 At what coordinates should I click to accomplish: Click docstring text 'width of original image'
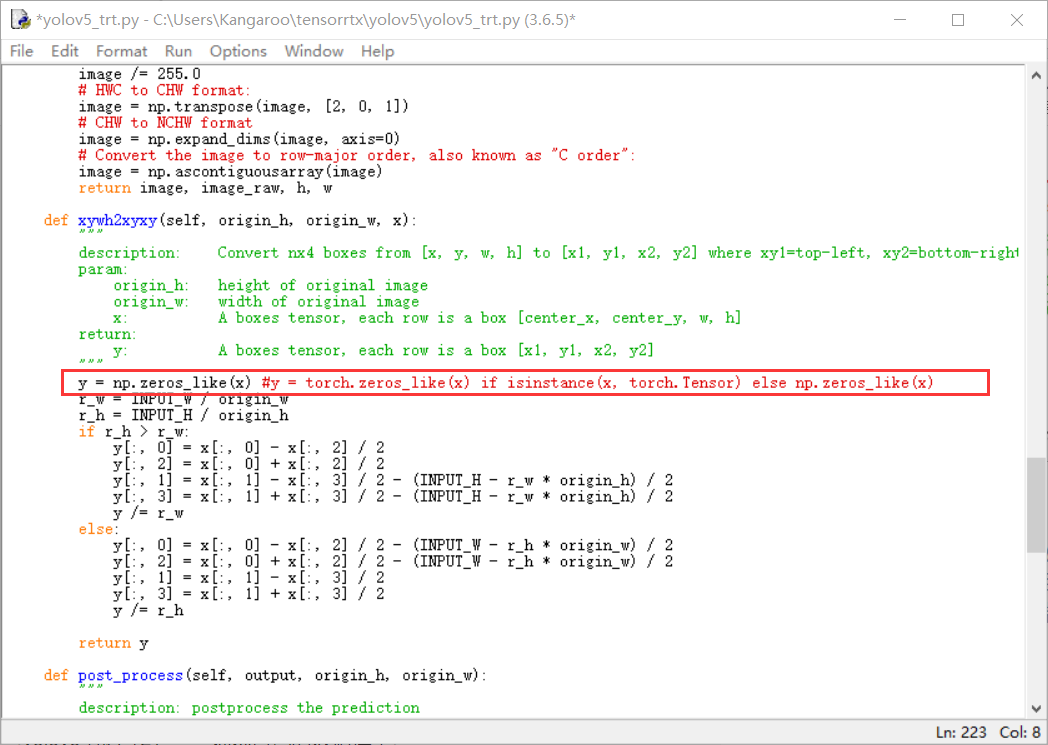(318, 302)
